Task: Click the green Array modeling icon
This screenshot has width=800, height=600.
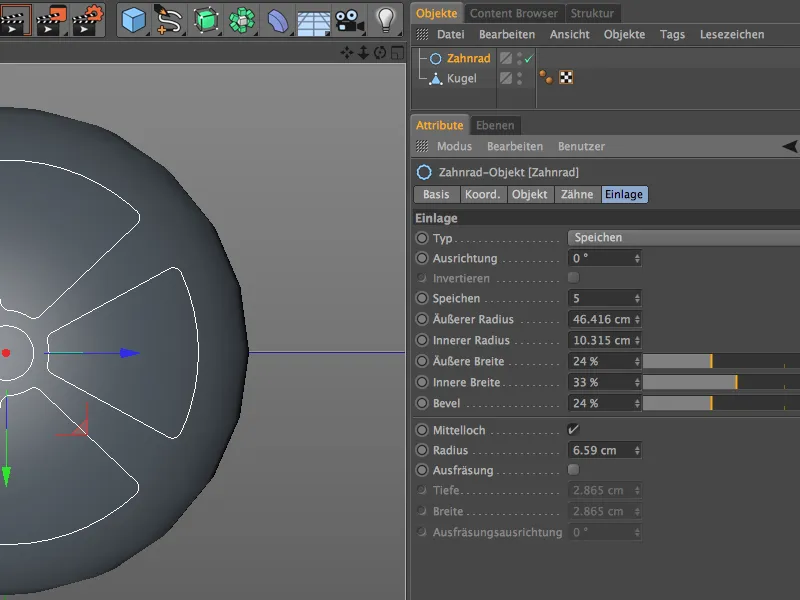Action: pyautogui.click(x=241, y=20)
